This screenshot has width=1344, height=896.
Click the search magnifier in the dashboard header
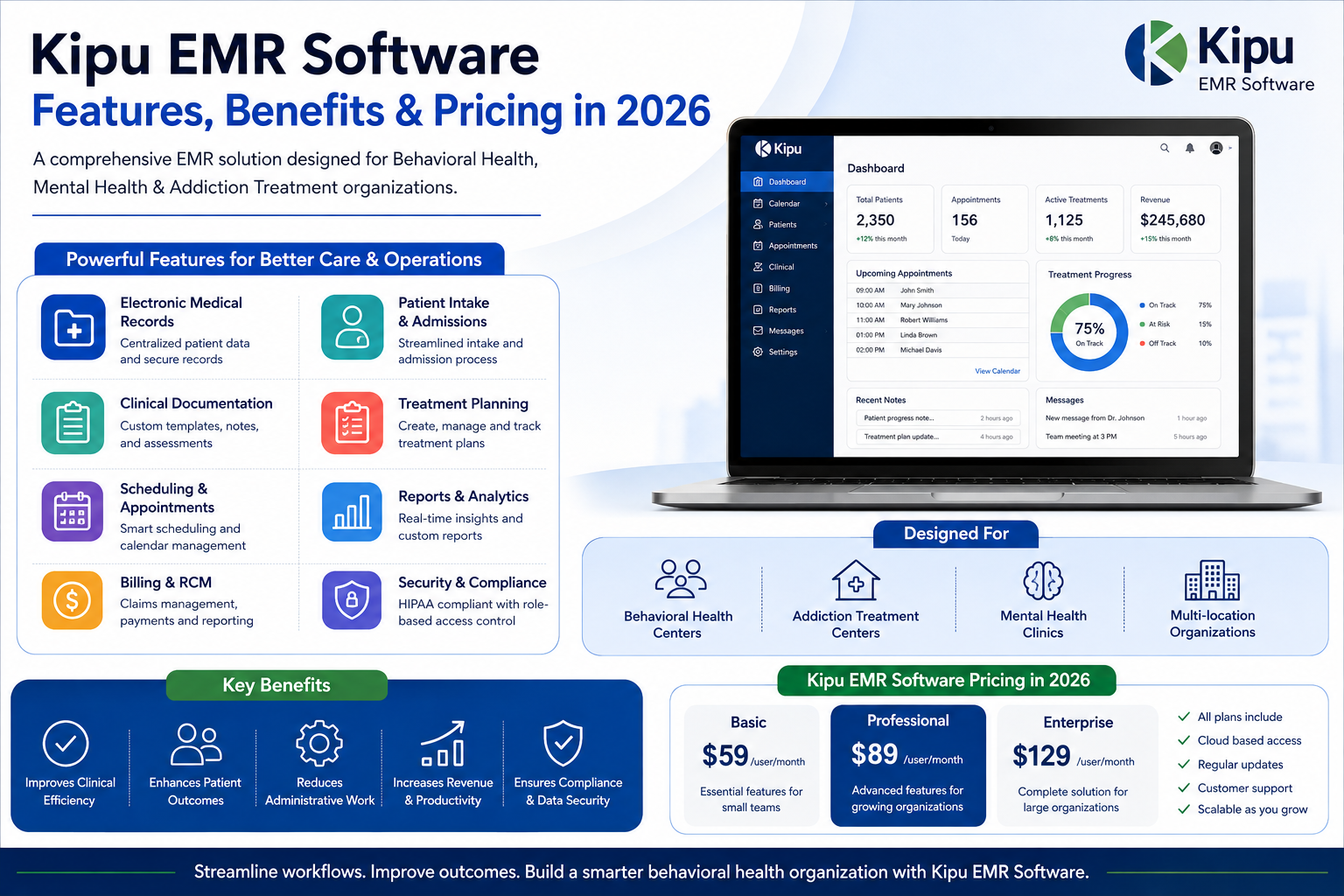[1165, 148]
